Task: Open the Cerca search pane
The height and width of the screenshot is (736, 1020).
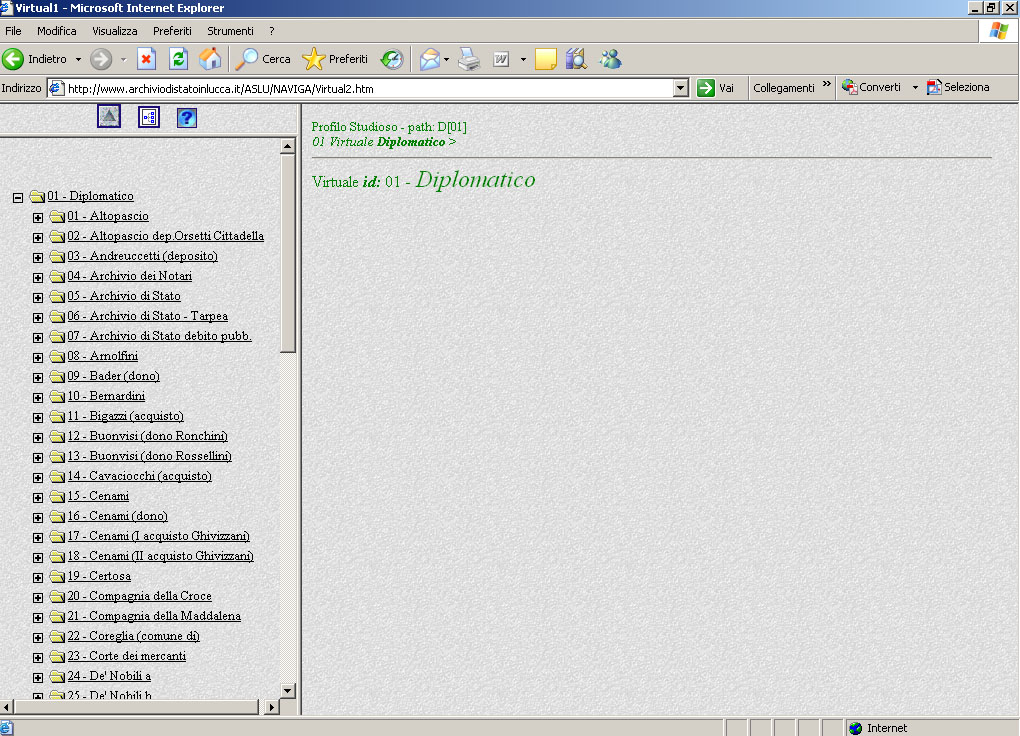Action: 263,59
